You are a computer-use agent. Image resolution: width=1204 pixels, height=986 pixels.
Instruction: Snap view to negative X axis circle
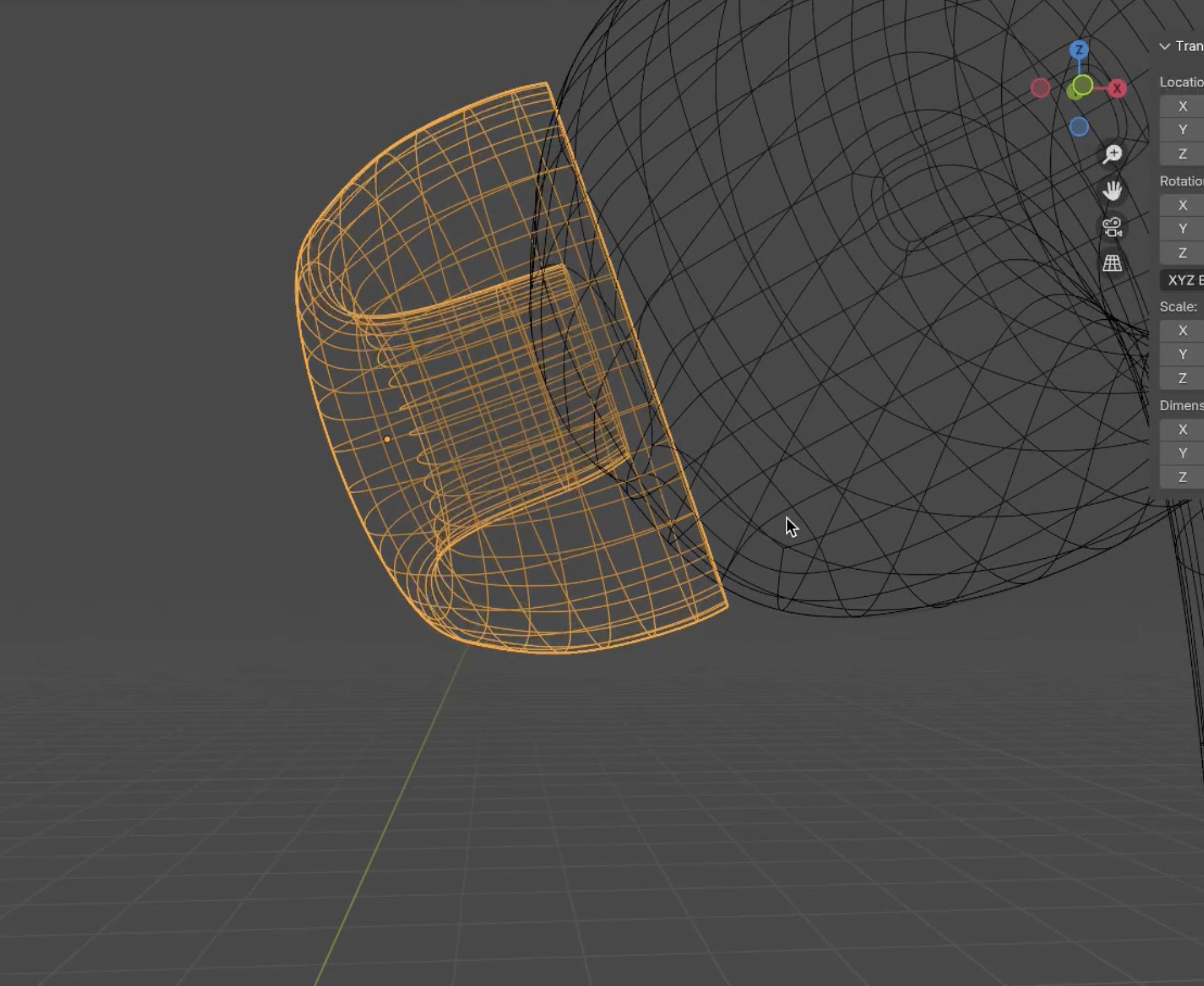(x=1041, y=88)
